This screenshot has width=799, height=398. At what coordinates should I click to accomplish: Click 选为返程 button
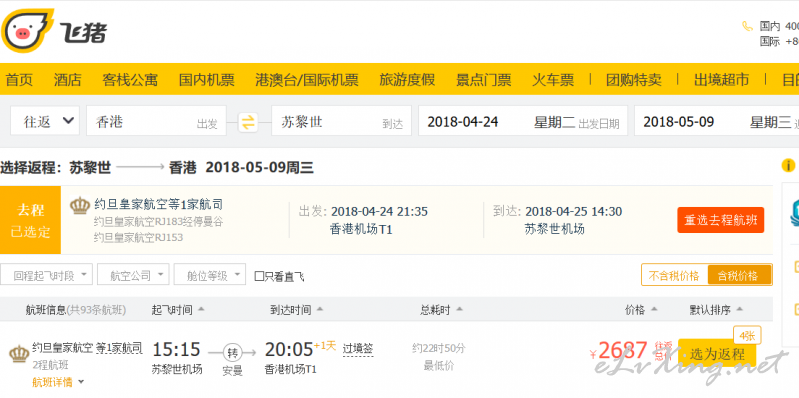point(717,353)
